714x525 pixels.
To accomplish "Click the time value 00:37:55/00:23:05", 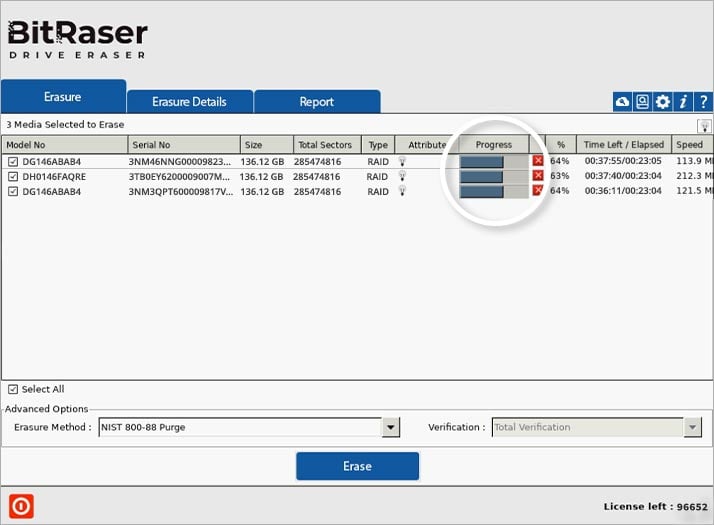I will coord(623,161).
